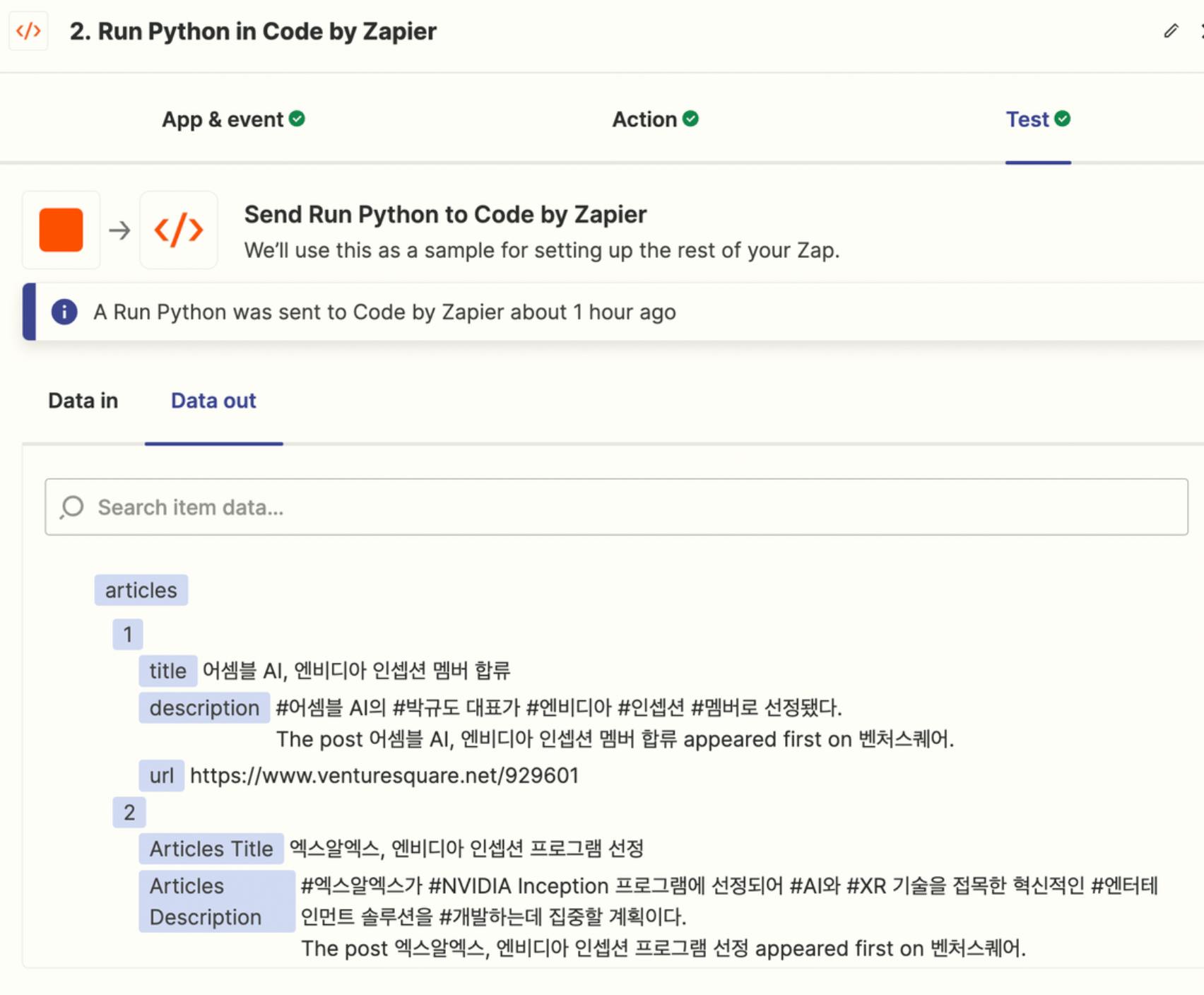Viewport: 1204px width, 995px height.
Task: Switch to the Data out tab
Action: coord(213,401)
